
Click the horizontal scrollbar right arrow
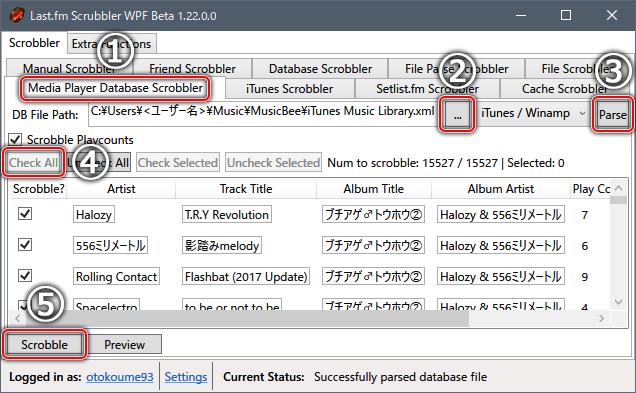(602, 319)
